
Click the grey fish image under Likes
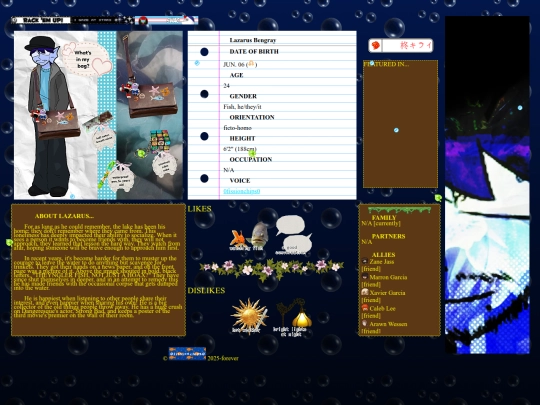[x=259, y=236]
